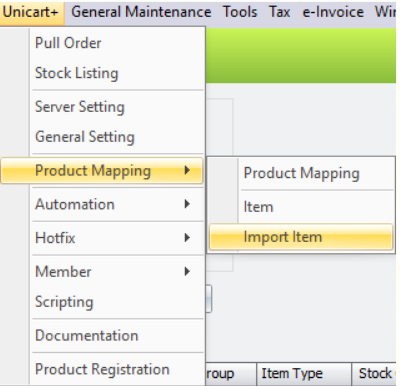Click the Item Type column header

pyautogui.click(x=304, y=374)
